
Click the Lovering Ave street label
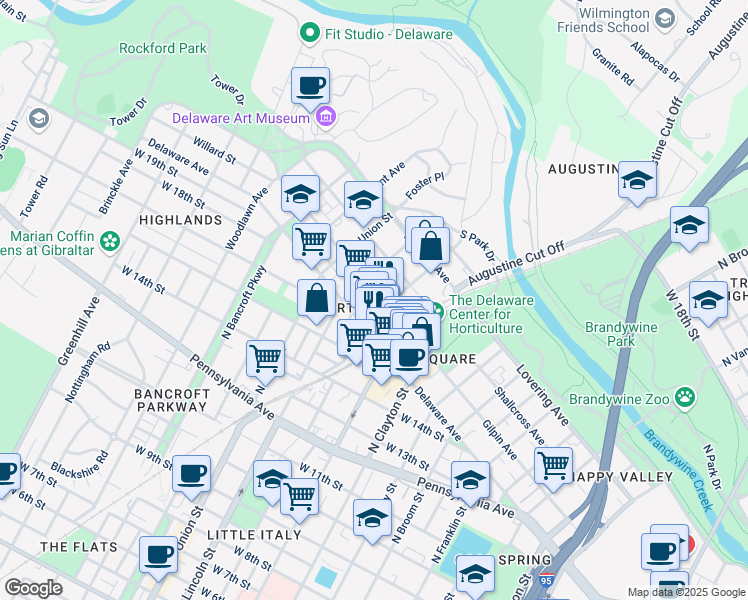point(542,395)
